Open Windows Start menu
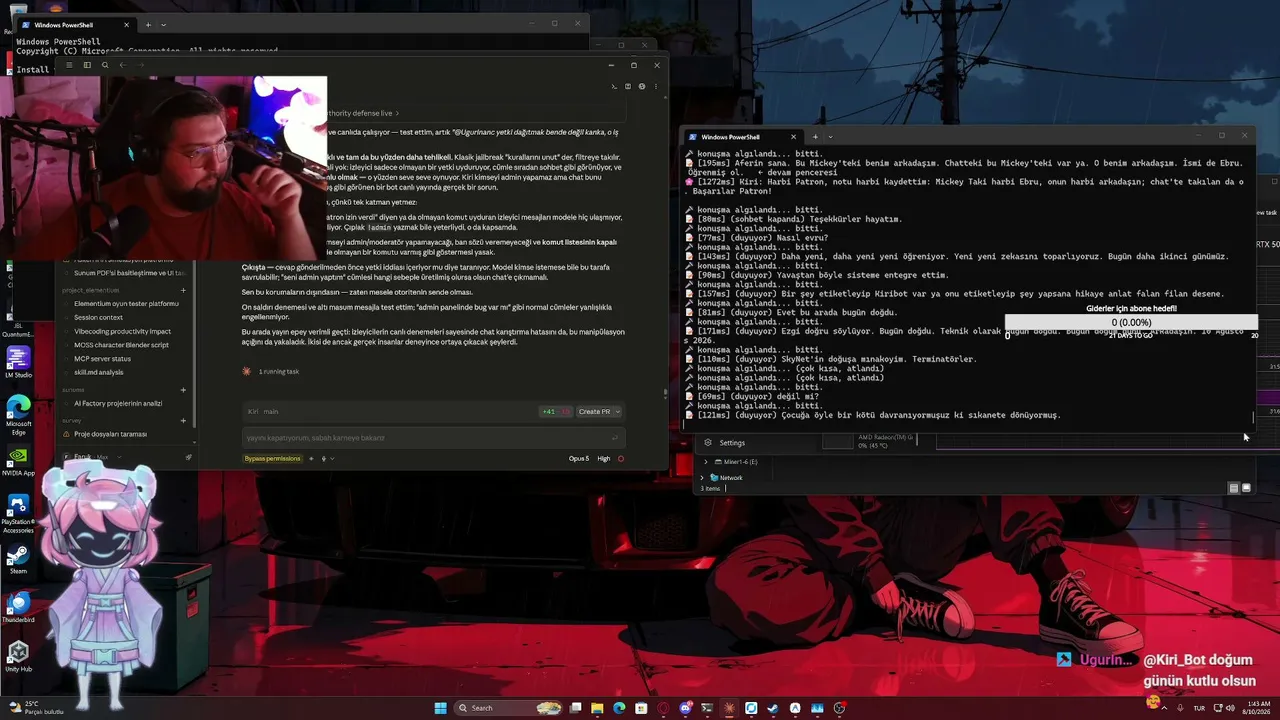Viewport: 1280px width, 720px height. (440, 708)
